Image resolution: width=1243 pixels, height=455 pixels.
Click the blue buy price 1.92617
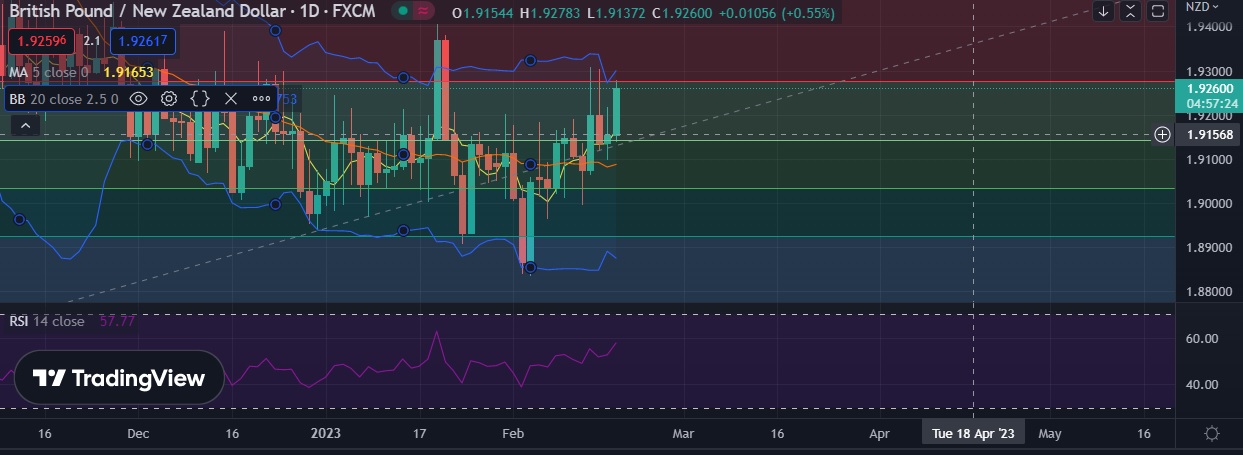(x=143, y=41)
